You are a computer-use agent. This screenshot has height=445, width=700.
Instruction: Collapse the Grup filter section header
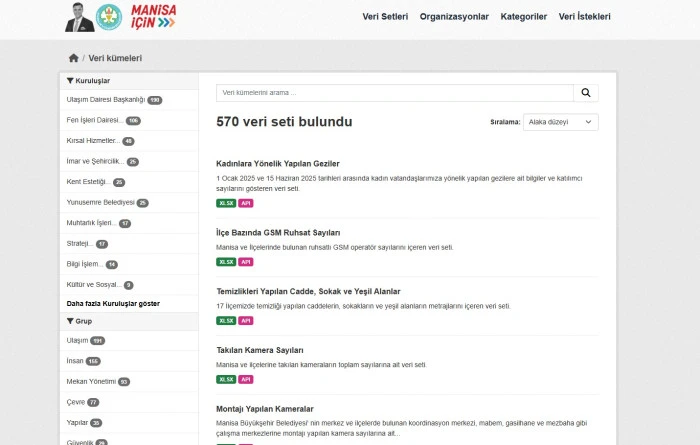[84, 321]
